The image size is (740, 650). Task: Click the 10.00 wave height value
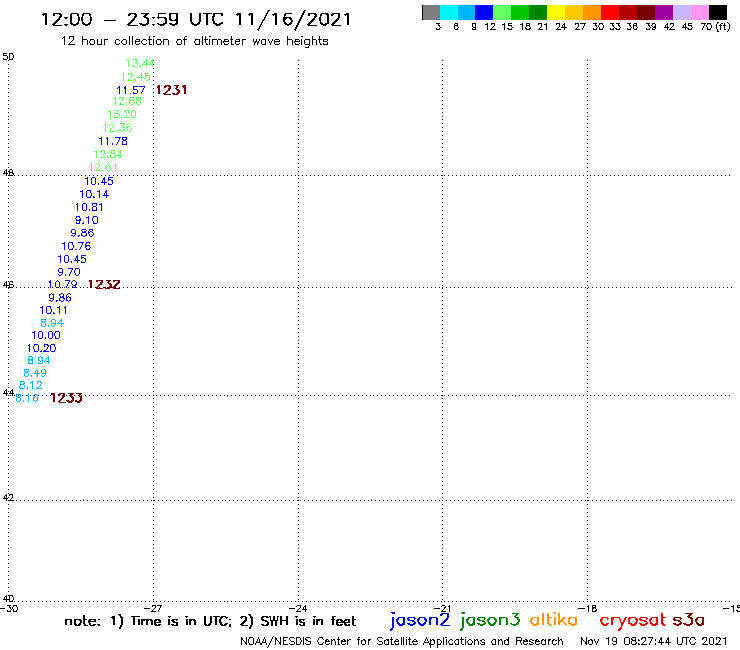coord(46,335)
